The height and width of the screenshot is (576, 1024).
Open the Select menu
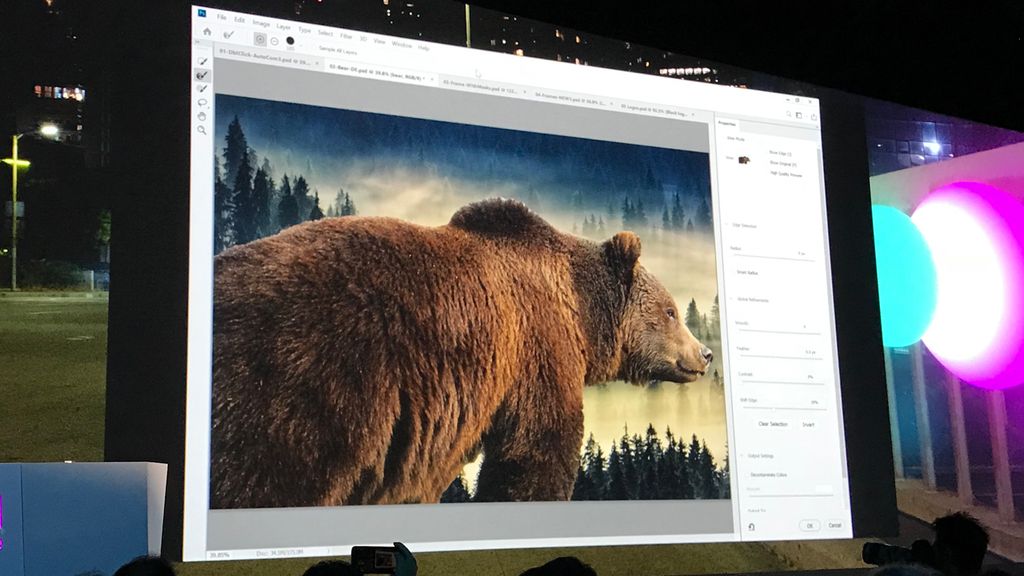[x=325, y=33]
